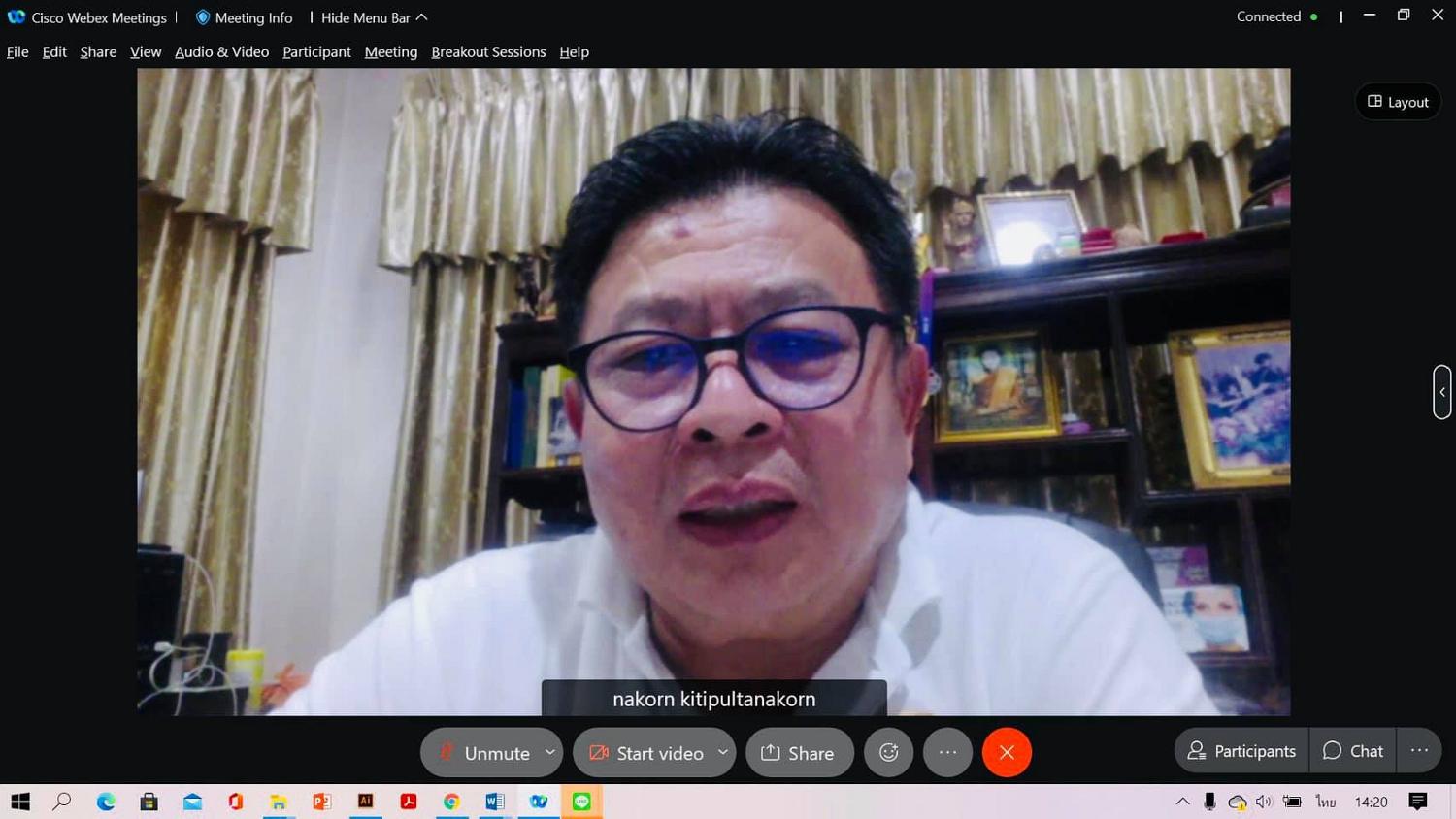This screenshot has height=819, width=1456.
Task: Launch Microsoft Edge from taskbar
Action: [106, 802]
